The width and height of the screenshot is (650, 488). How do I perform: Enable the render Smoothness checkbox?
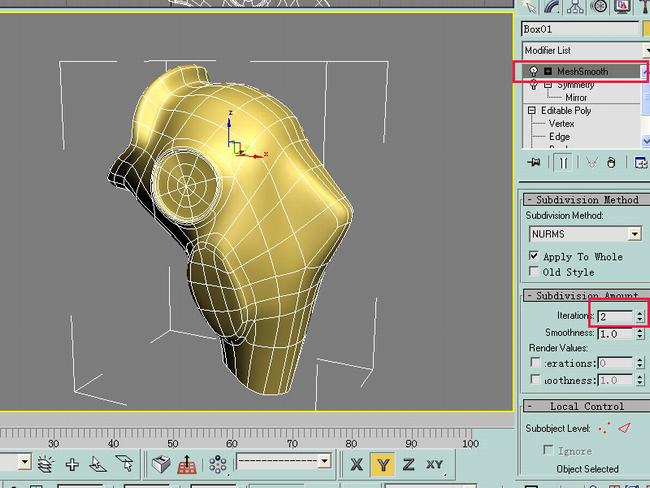click(x=535, y=379)
